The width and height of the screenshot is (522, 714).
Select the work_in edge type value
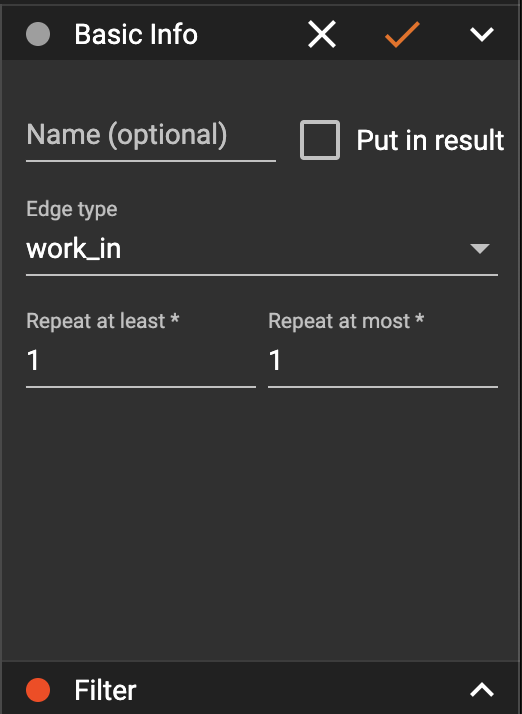pos(74,249)
